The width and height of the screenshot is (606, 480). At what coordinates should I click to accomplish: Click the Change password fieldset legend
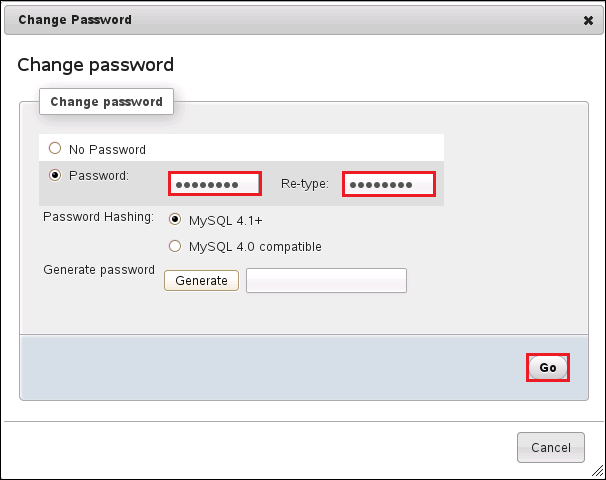[106, 102]
